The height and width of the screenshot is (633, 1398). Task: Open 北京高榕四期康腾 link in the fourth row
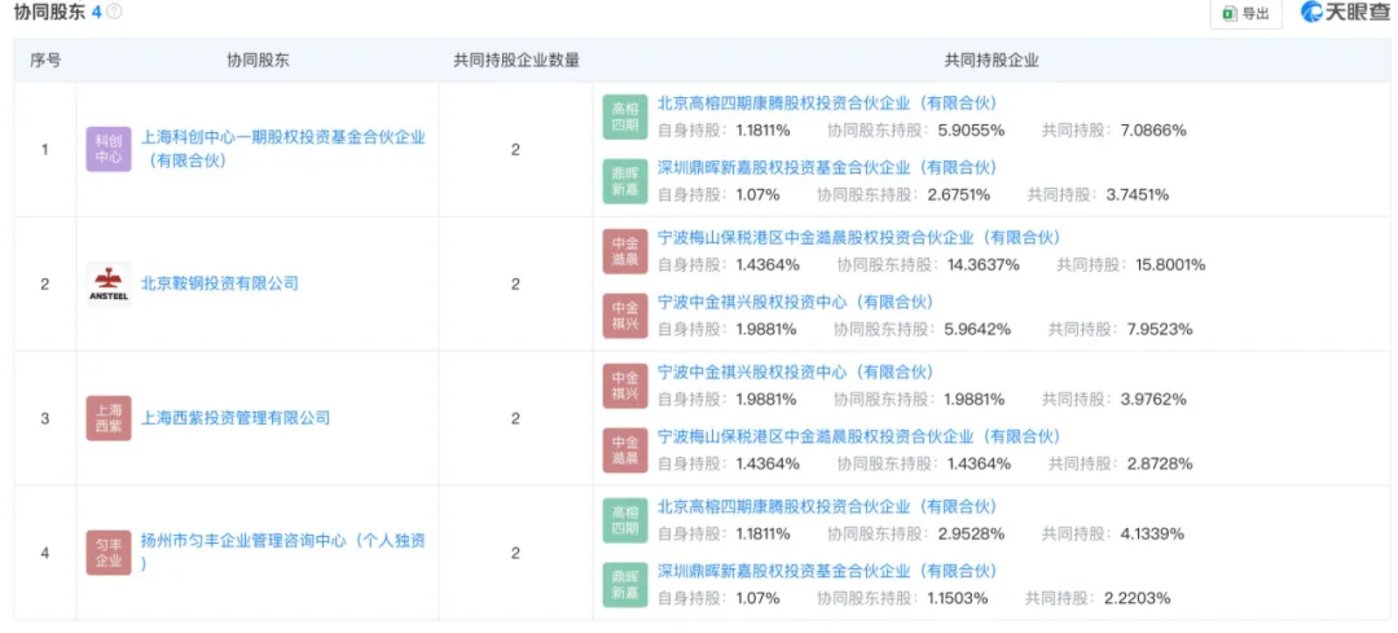[827, 506]
